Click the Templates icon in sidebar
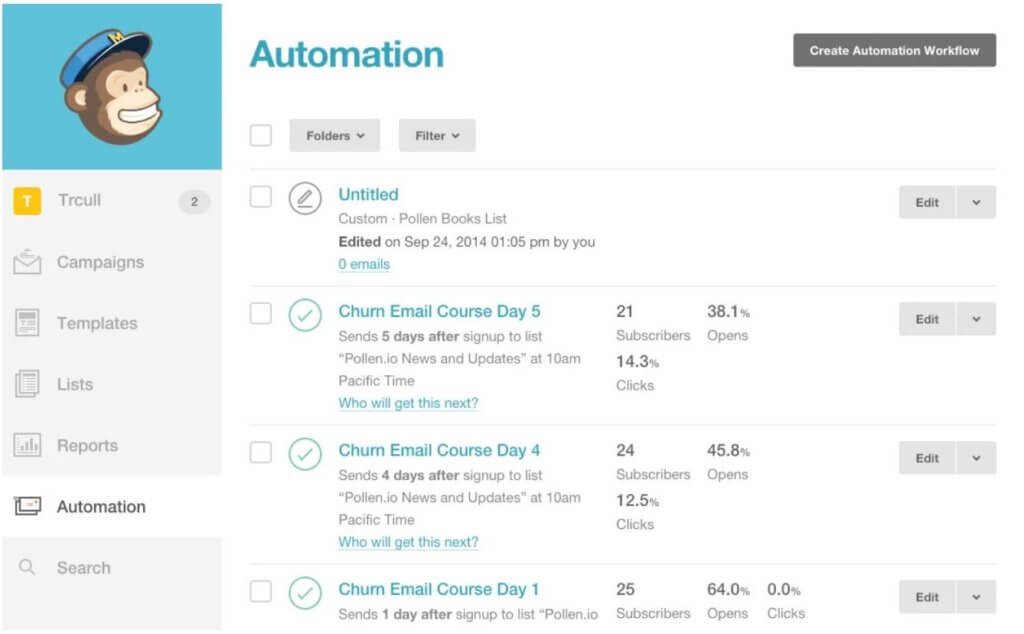1024x634 pixels. [27, 323]
